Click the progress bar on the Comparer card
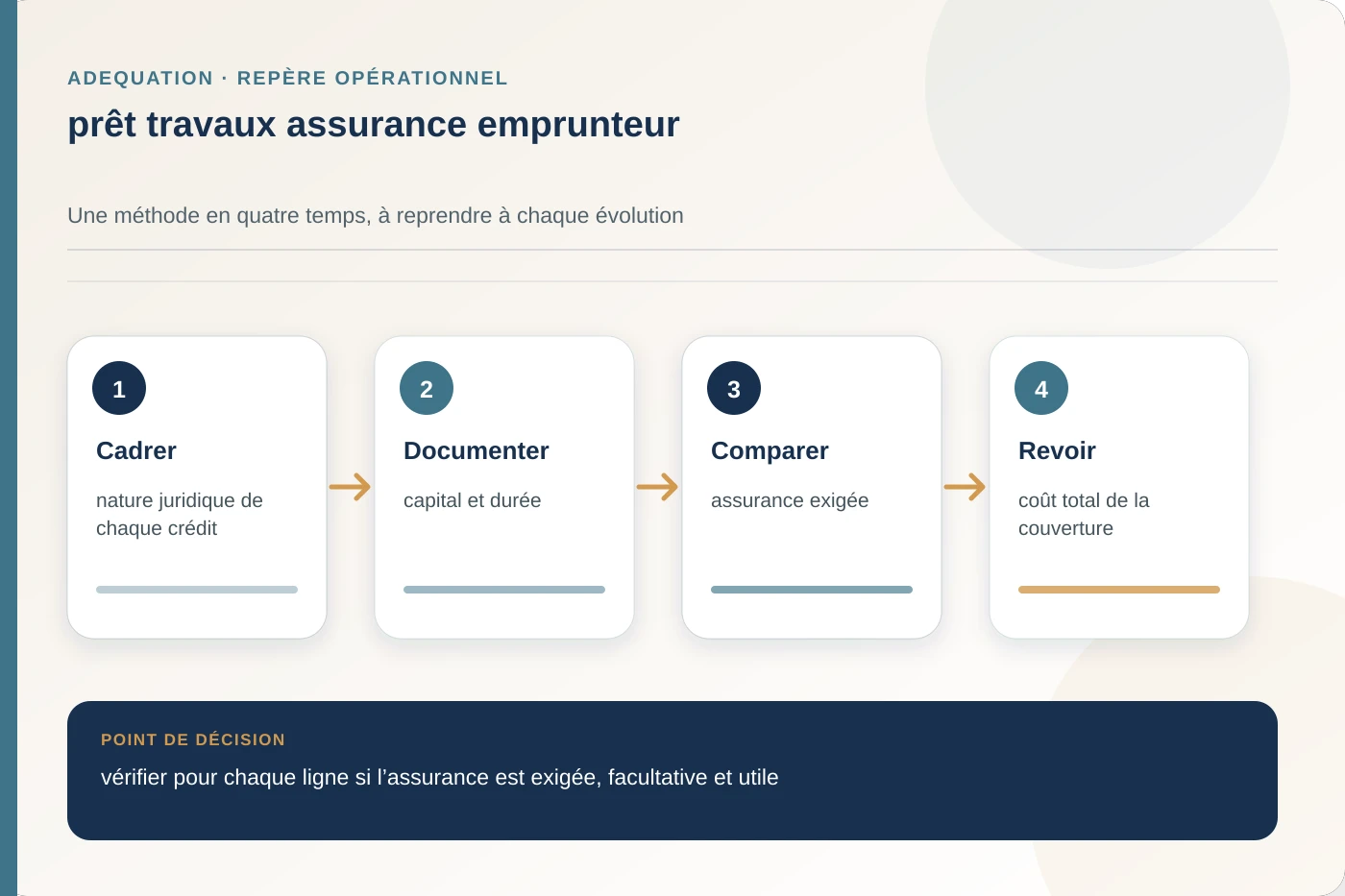This screenshot has width=1345, height=896. [812, 590]
